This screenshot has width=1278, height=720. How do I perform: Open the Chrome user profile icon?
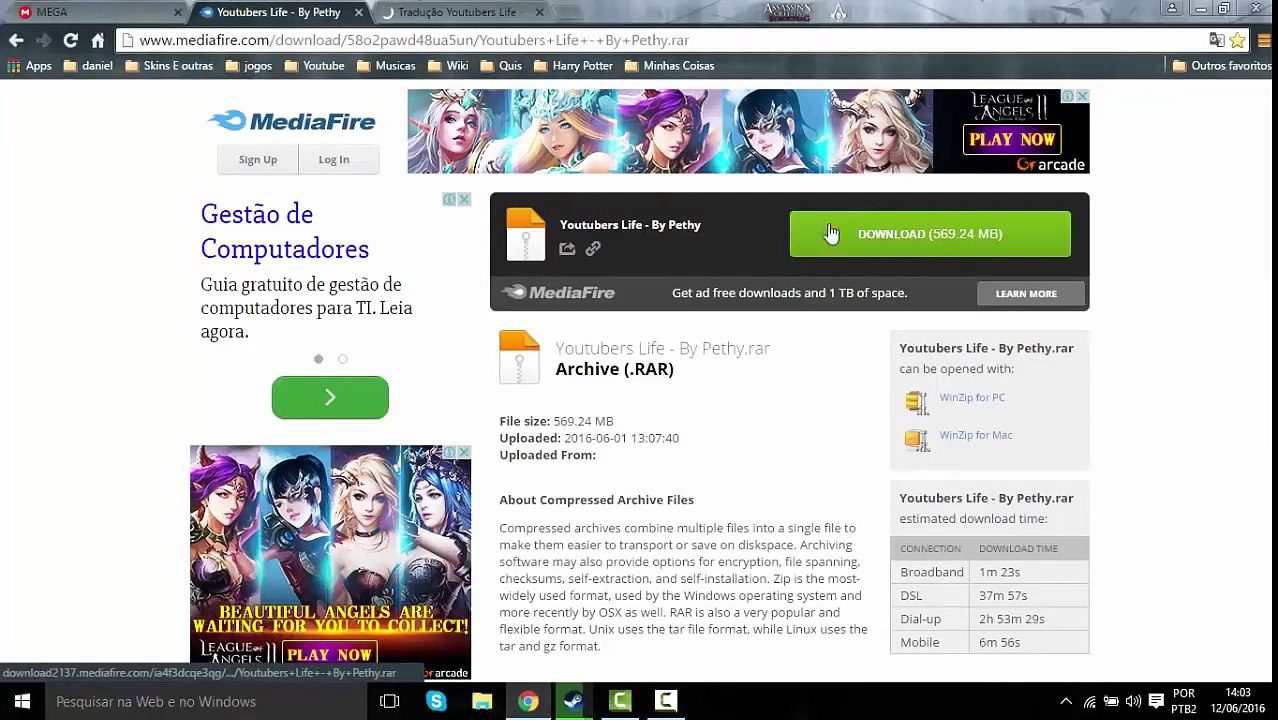[x=1172, y=8]
